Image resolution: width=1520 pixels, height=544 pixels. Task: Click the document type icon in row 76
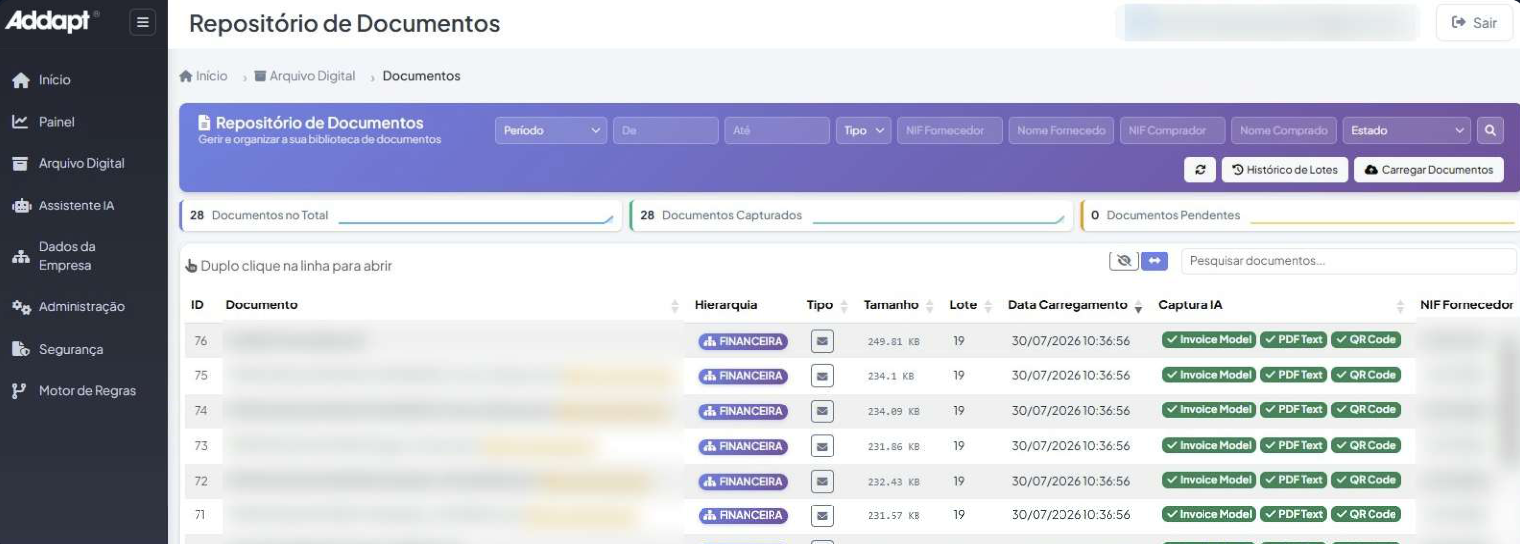click(822, 341)
